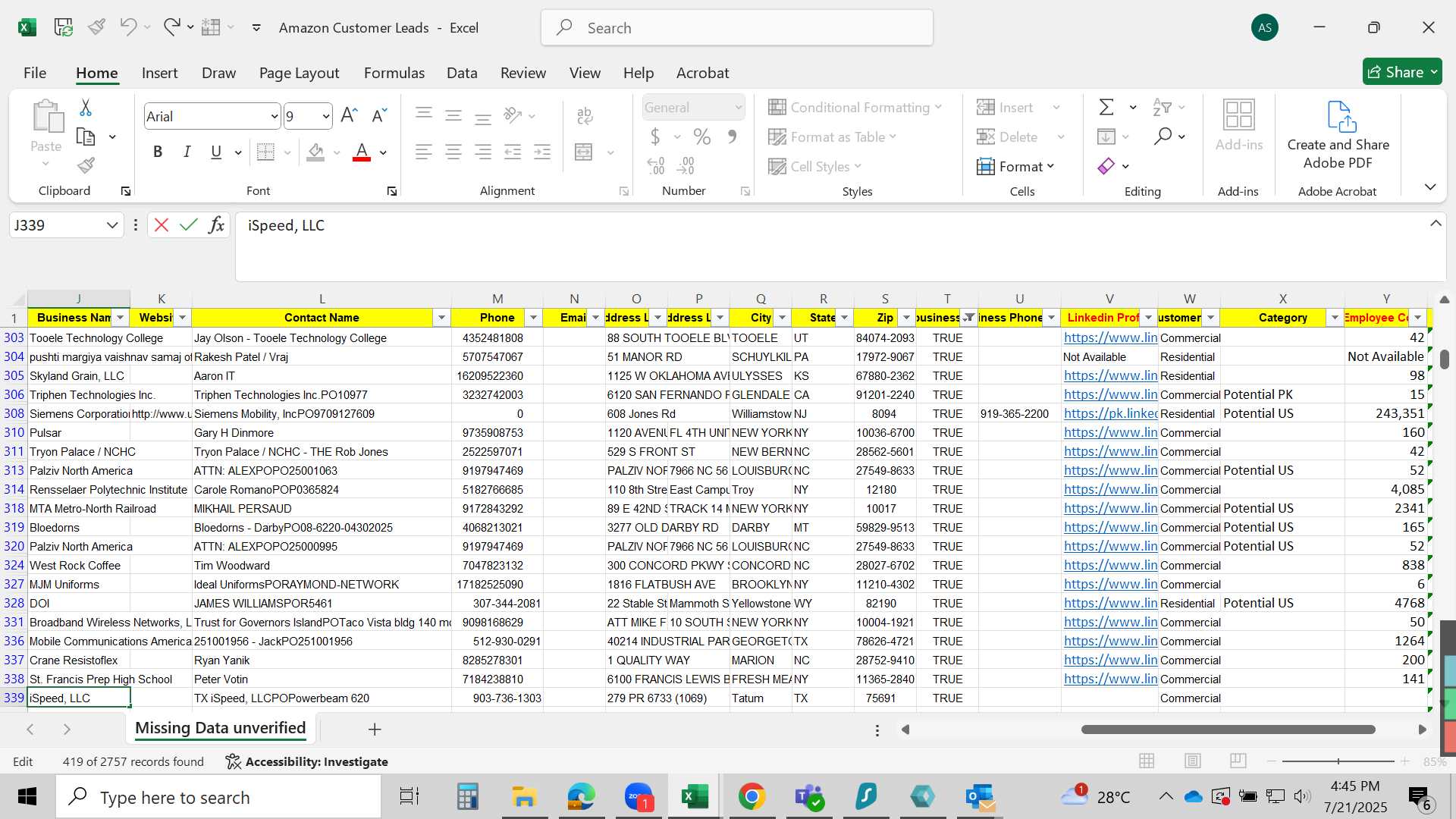Open the File menu
The width and height of the screenshot is (1456, 819).
click(35, 73)
